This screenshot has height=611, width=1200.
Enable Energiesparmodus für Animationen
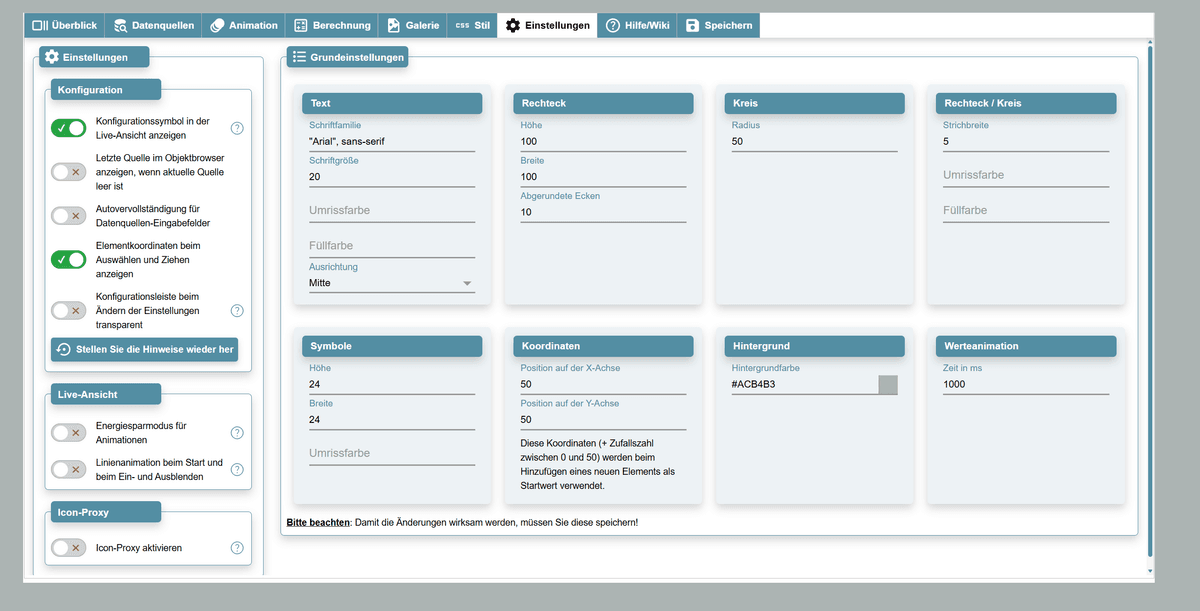[x=69, y=433]
